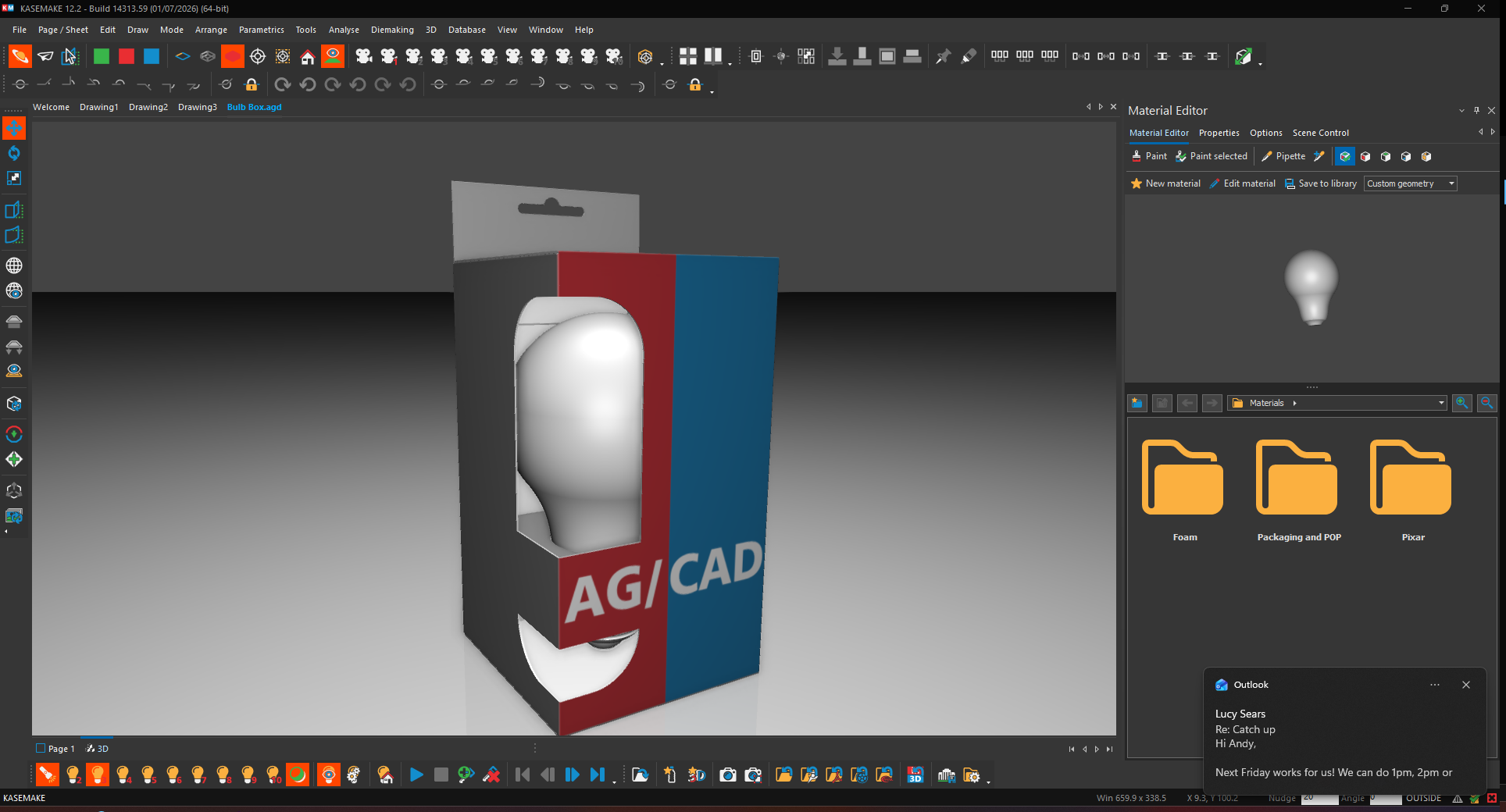Click the Stop button in the animation toolbar
This screenshot has height=812, width=1506.
click(441, 775)
